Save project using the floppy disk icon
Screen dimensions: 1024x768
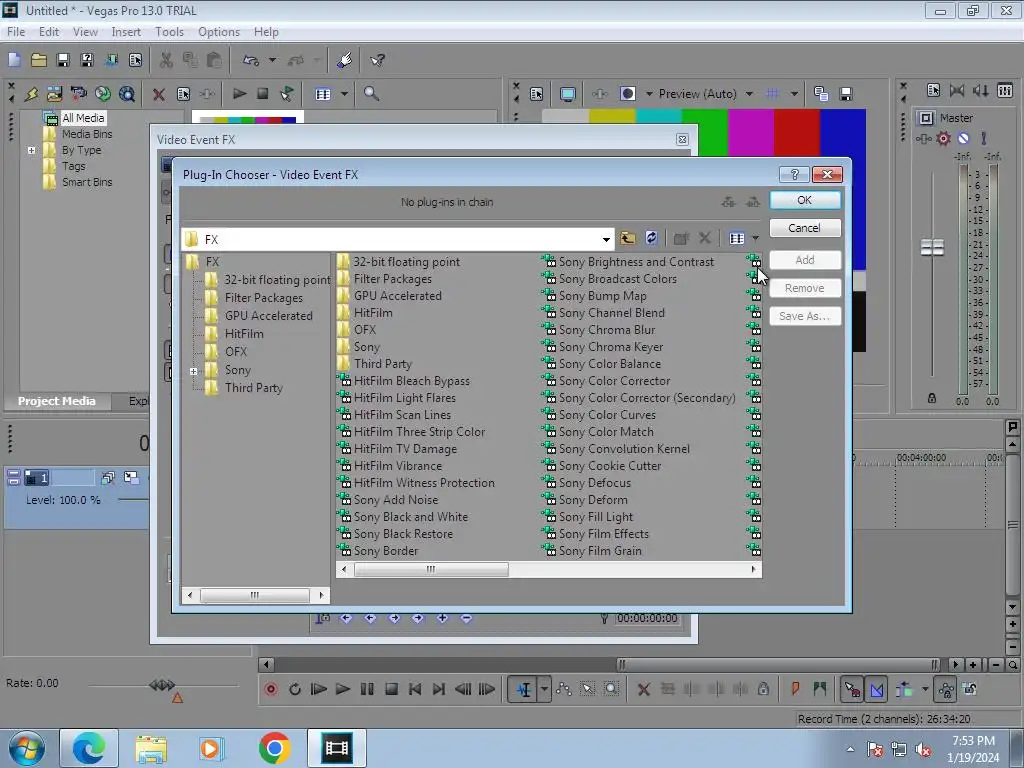(x=63, y=60)
